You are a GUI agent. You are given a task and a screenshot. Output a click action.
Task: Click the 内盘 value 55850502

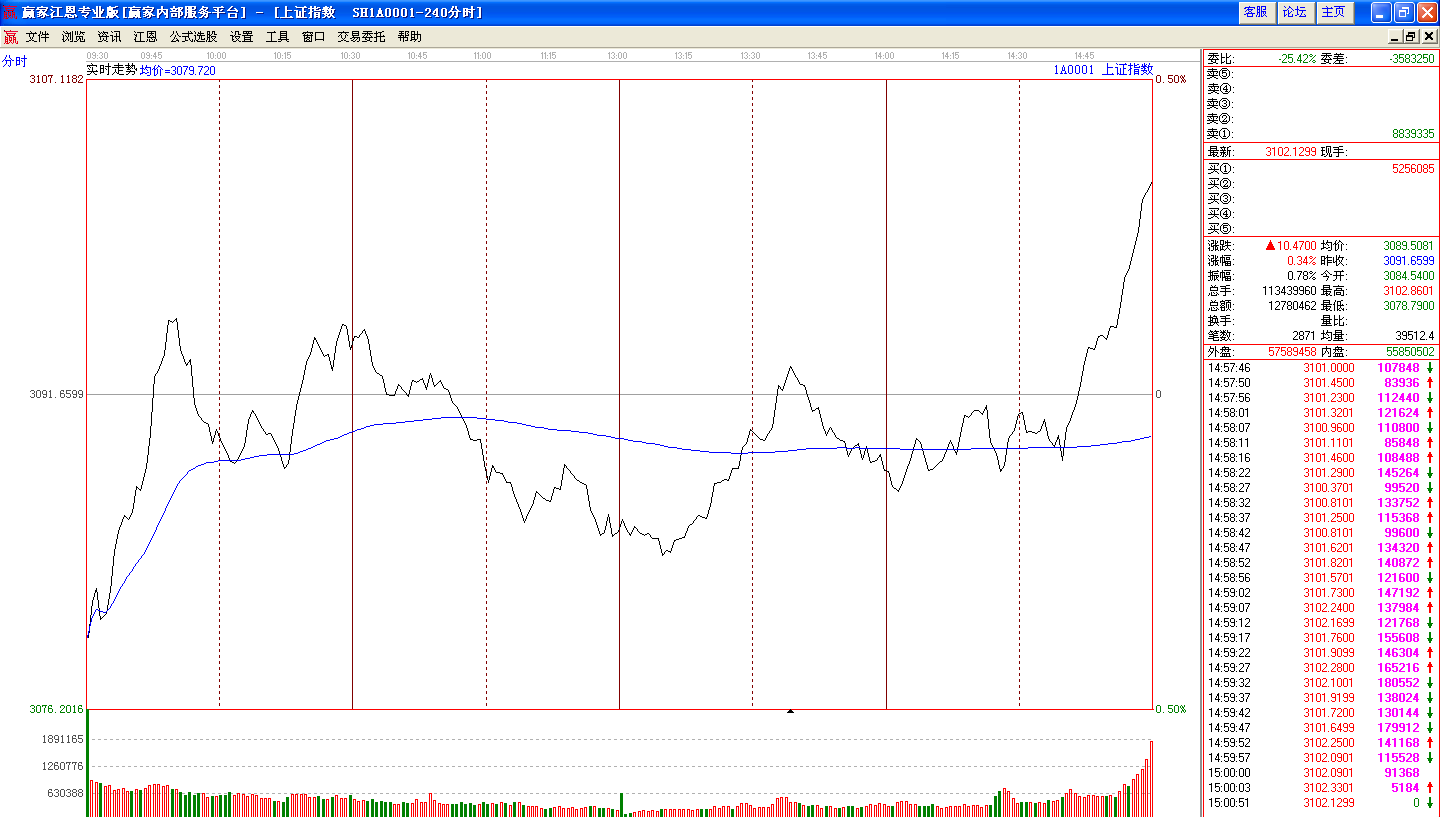[x=1411, y=352]
